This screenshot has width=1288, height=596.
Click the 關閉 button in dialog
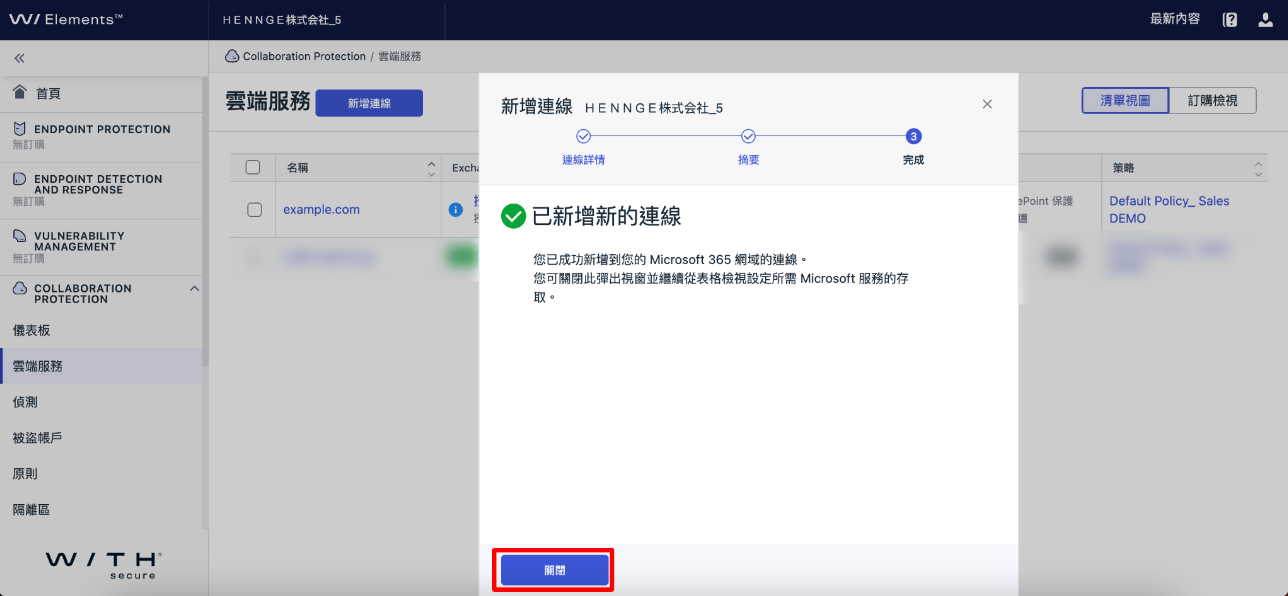[x=555, y=570]
